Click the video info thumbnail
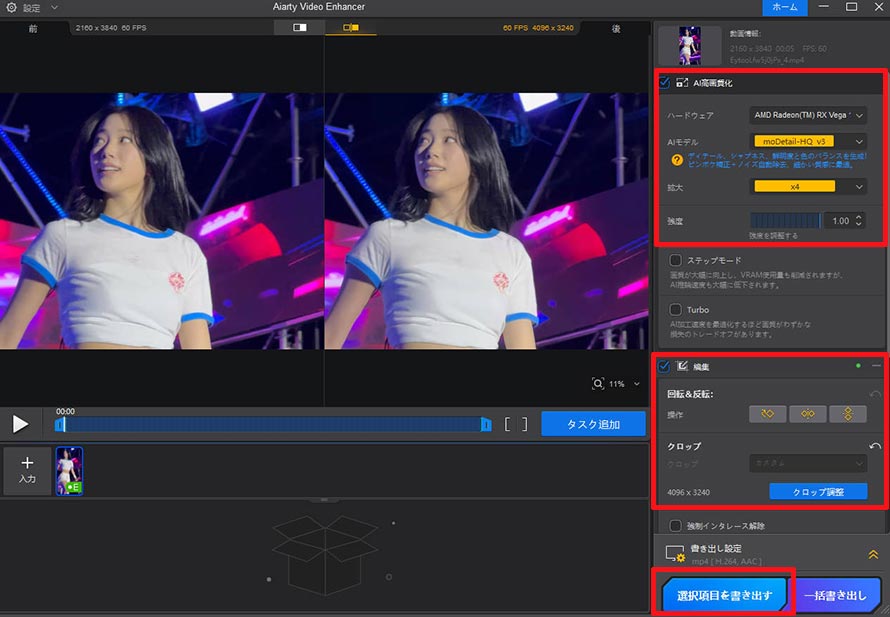890x617 pixels. click(689, 45)
